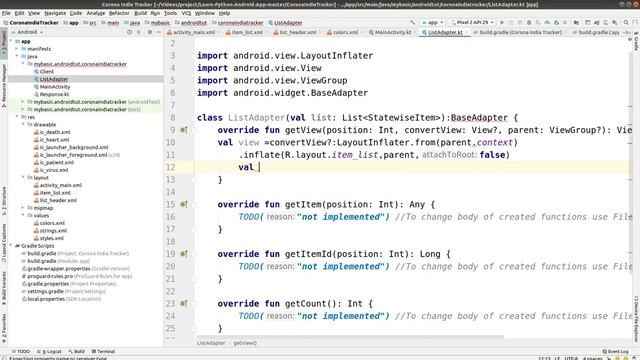Open the Gradle side tool window
This screenshot has width=640, height=360.
pos(636,43)
